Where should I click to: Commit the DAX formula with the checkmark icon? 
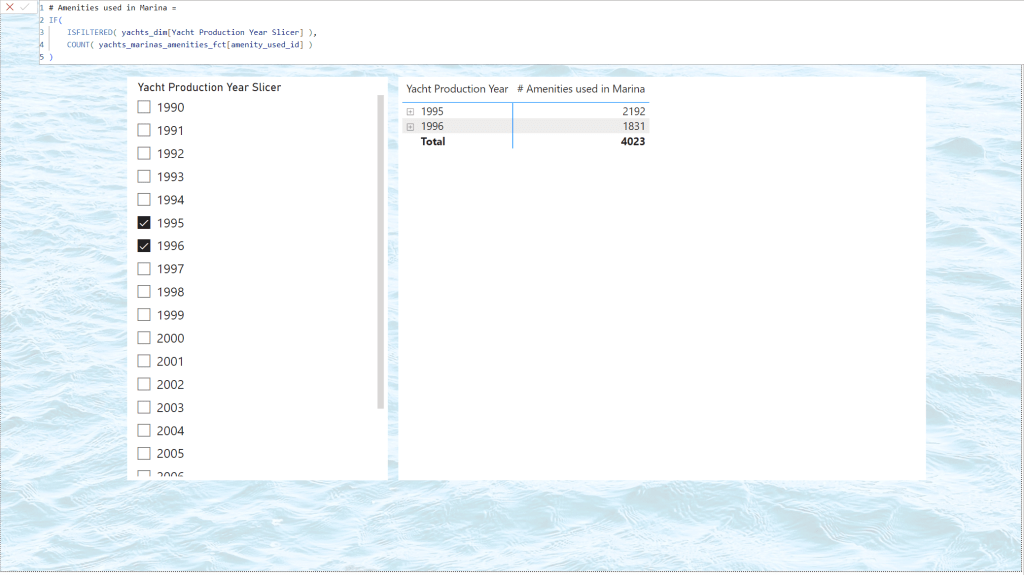point(25,7)
